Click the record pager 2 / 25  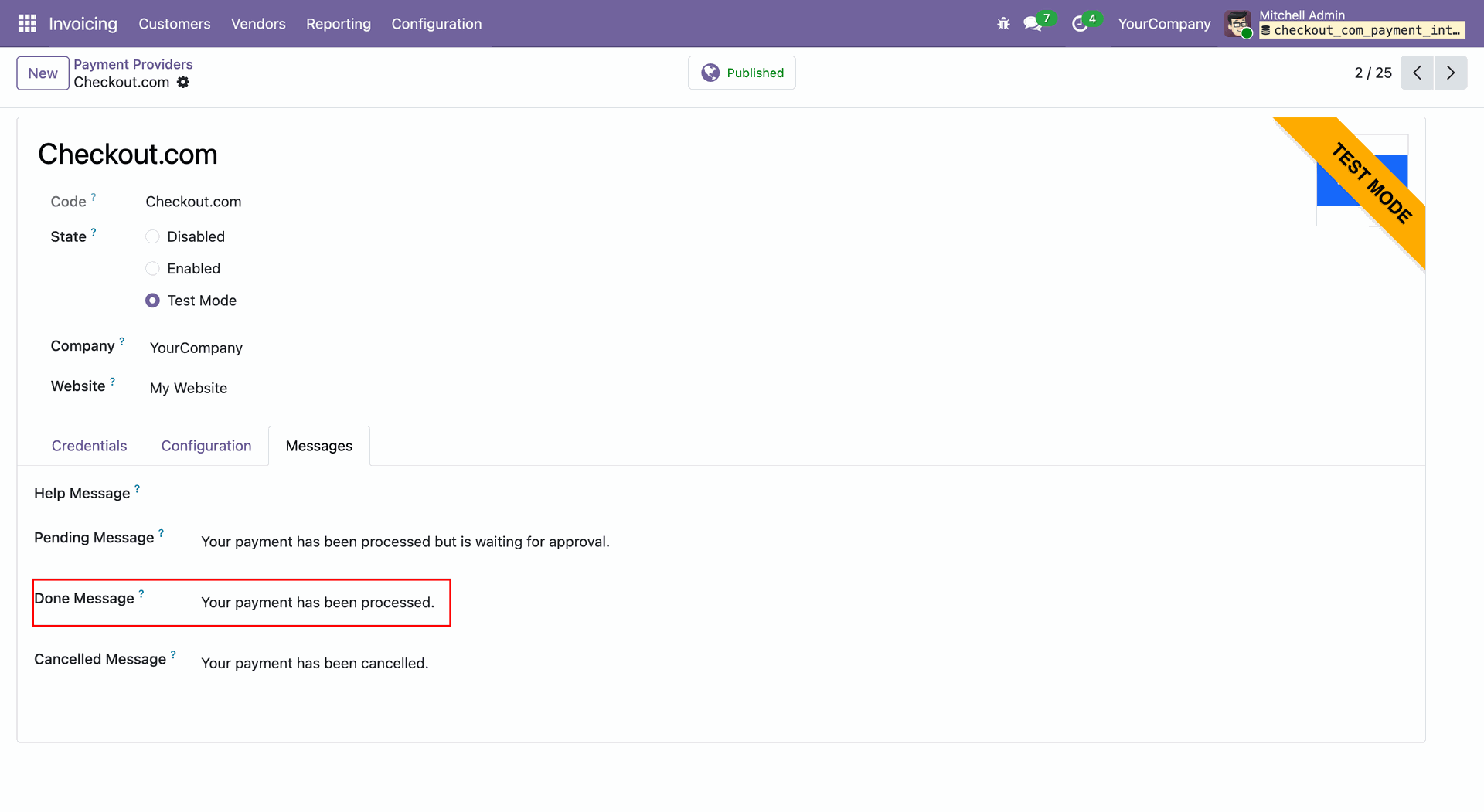click(x=1373, y=73)
